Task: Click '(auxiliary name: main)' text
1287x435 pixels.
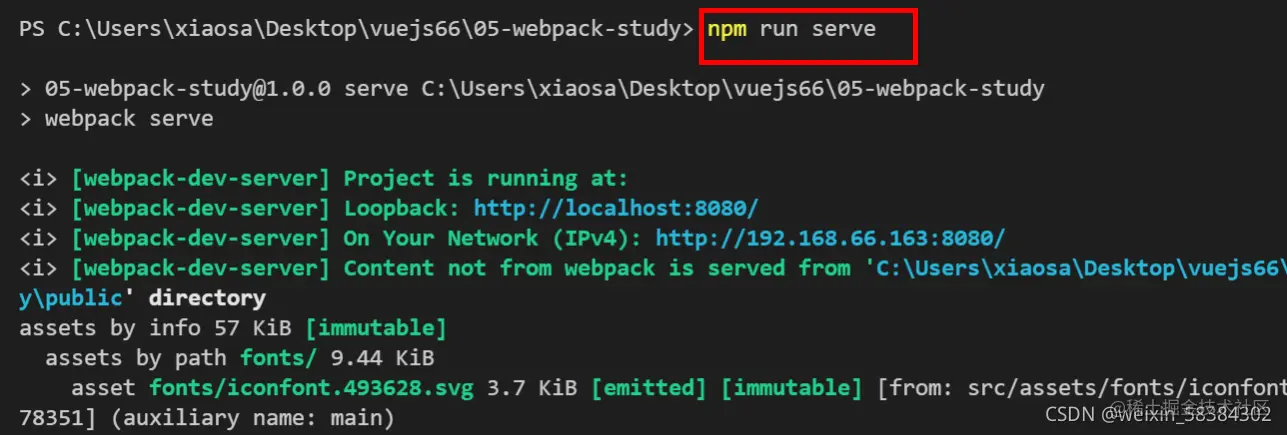Action: click(252, 418)
